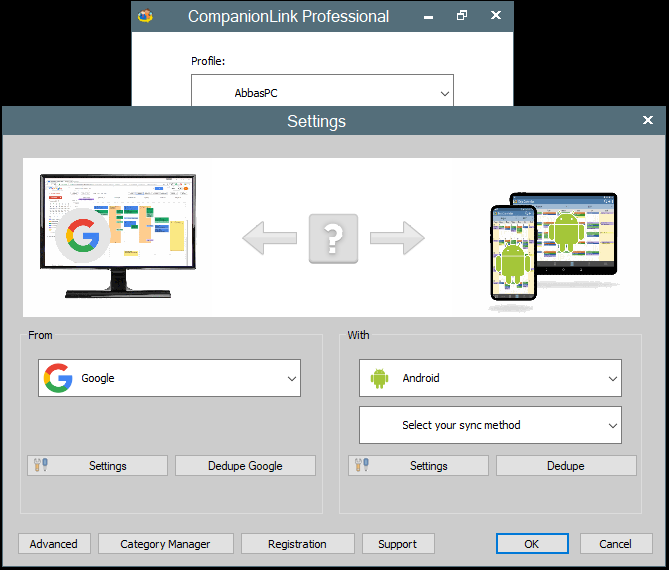Image resolution: width=669 pixels, height=570 pixels.
Task: Open the Registration dialog
Action: tap(298, 544)
